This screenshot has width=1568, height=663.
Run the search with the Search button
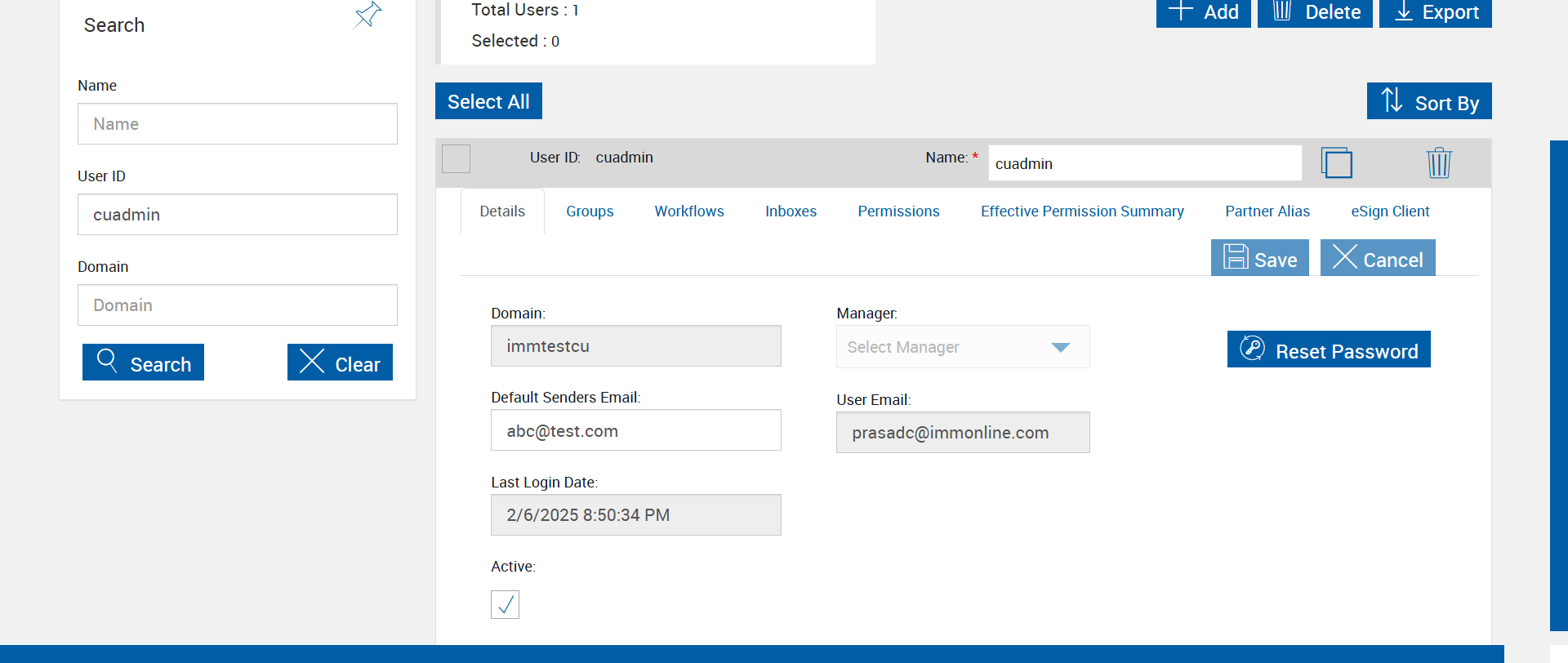click(143, 363)
